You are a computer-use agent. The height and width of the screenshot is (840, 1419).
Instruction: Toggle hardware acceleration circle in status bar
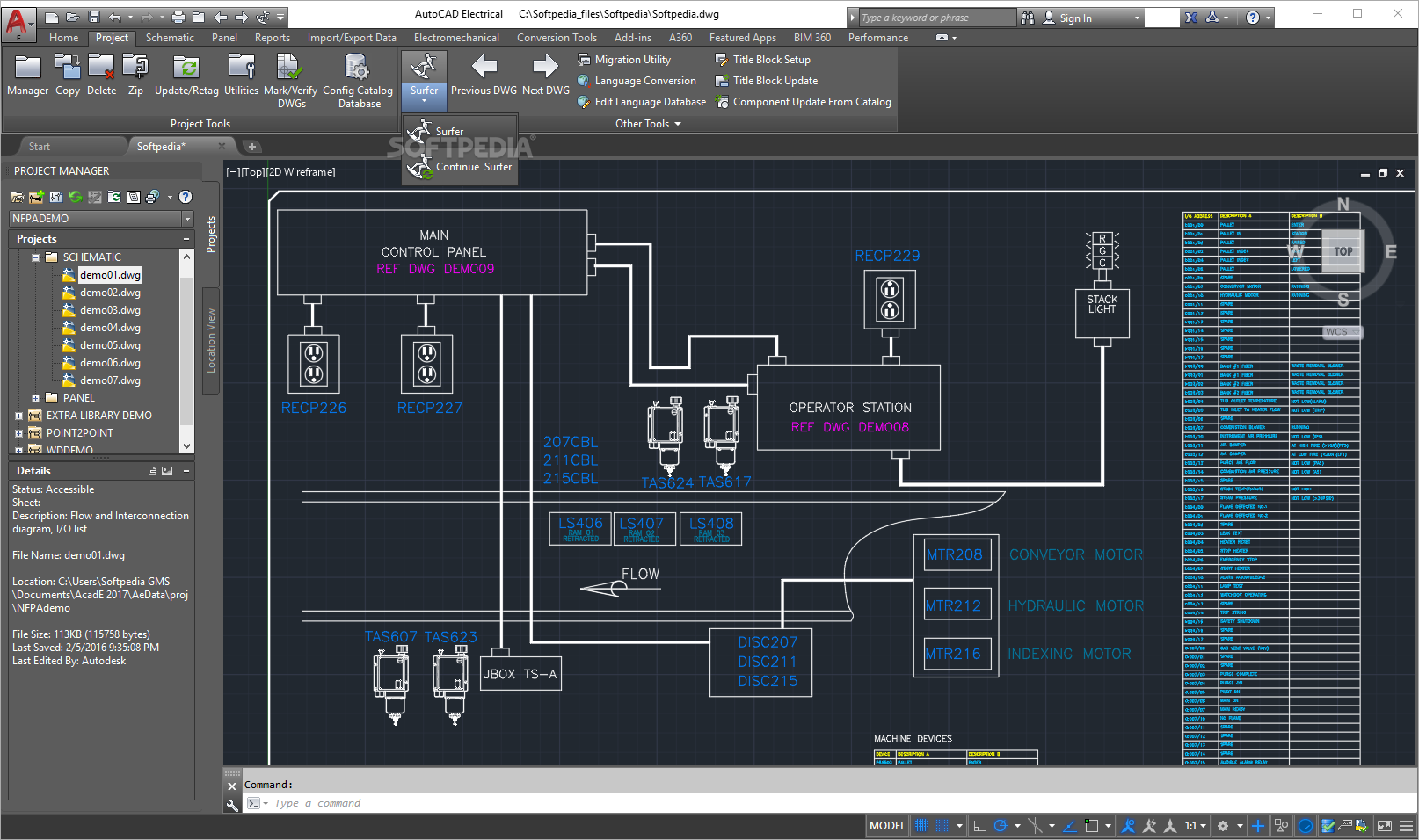pyautogui.click(x=1306, y=826)
